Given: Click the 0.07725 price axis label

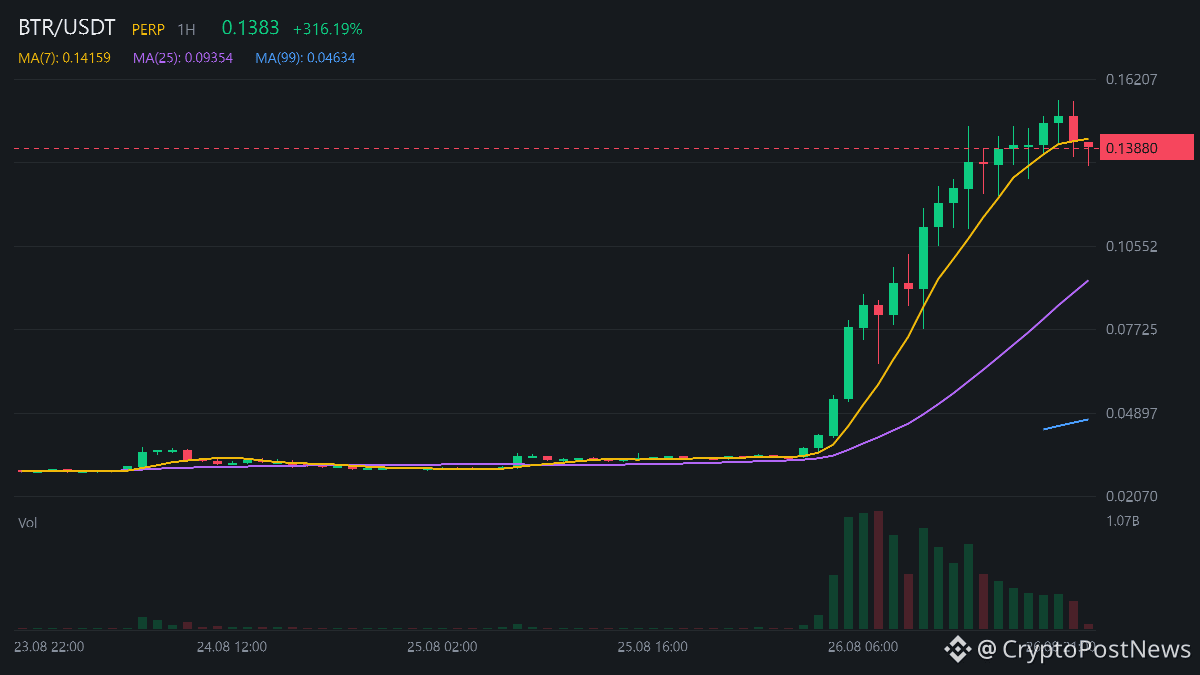Looking at the screenshot, I should coord(1131,329).
